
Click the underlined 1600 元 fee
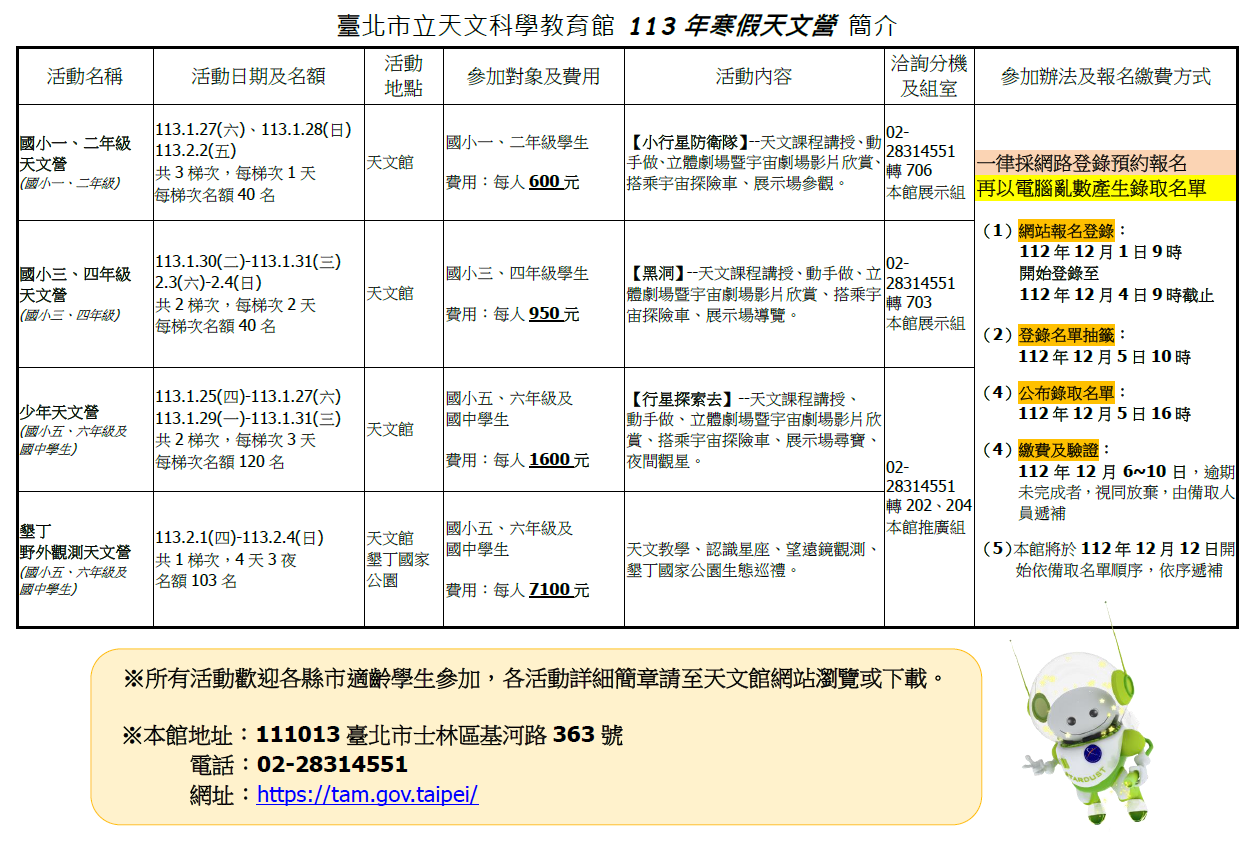pyautogui.click(x=558, y=460)
